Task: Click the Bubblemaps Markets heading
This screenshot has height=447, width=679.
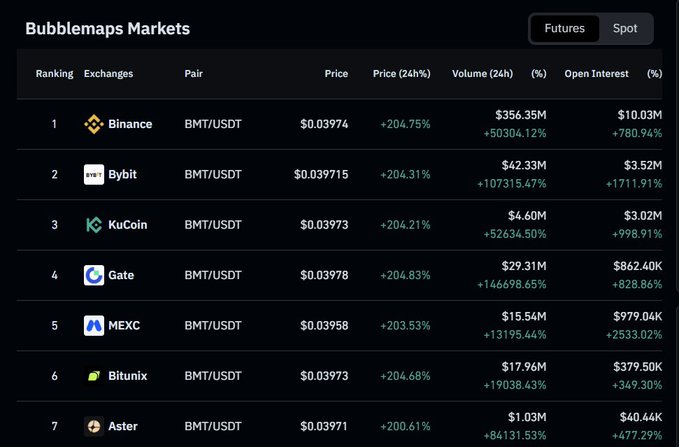Action: click(x=107, y=29)
